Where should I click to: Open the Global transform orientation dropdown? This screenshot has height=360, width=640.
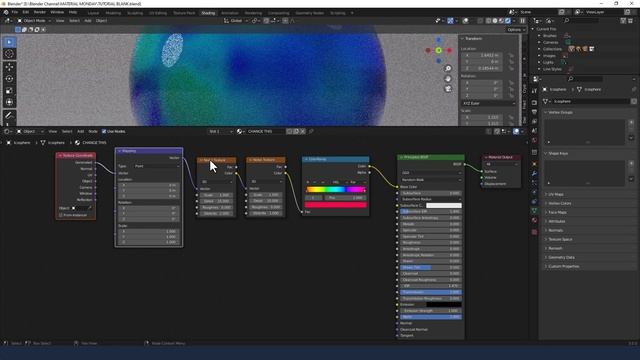point(236,20)
